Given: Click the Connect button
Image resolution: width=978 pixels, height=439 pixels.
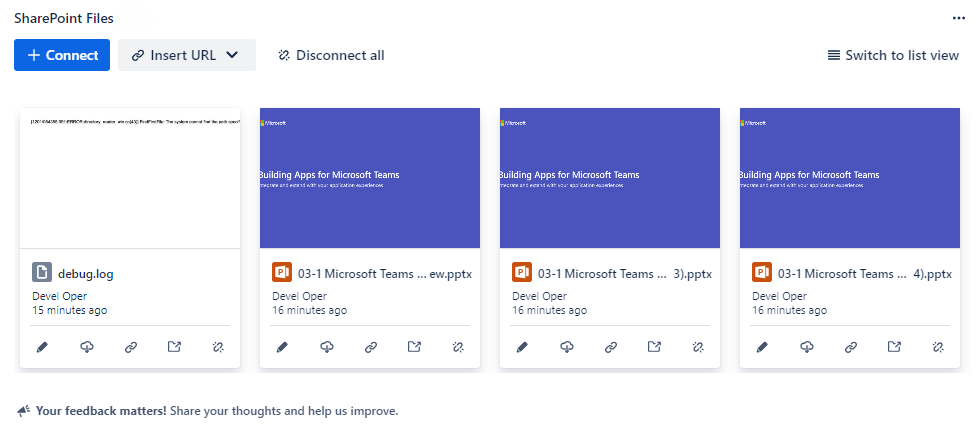Looking at the screenshot, I should pyautogui.click(x=62, y=55).
